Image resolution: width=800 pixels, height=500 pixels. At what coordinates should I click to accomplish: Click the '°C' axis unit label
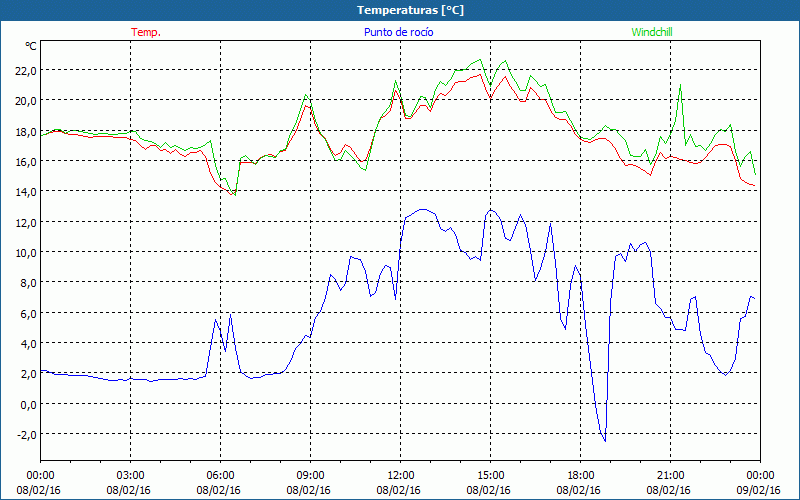pos(31,46)
